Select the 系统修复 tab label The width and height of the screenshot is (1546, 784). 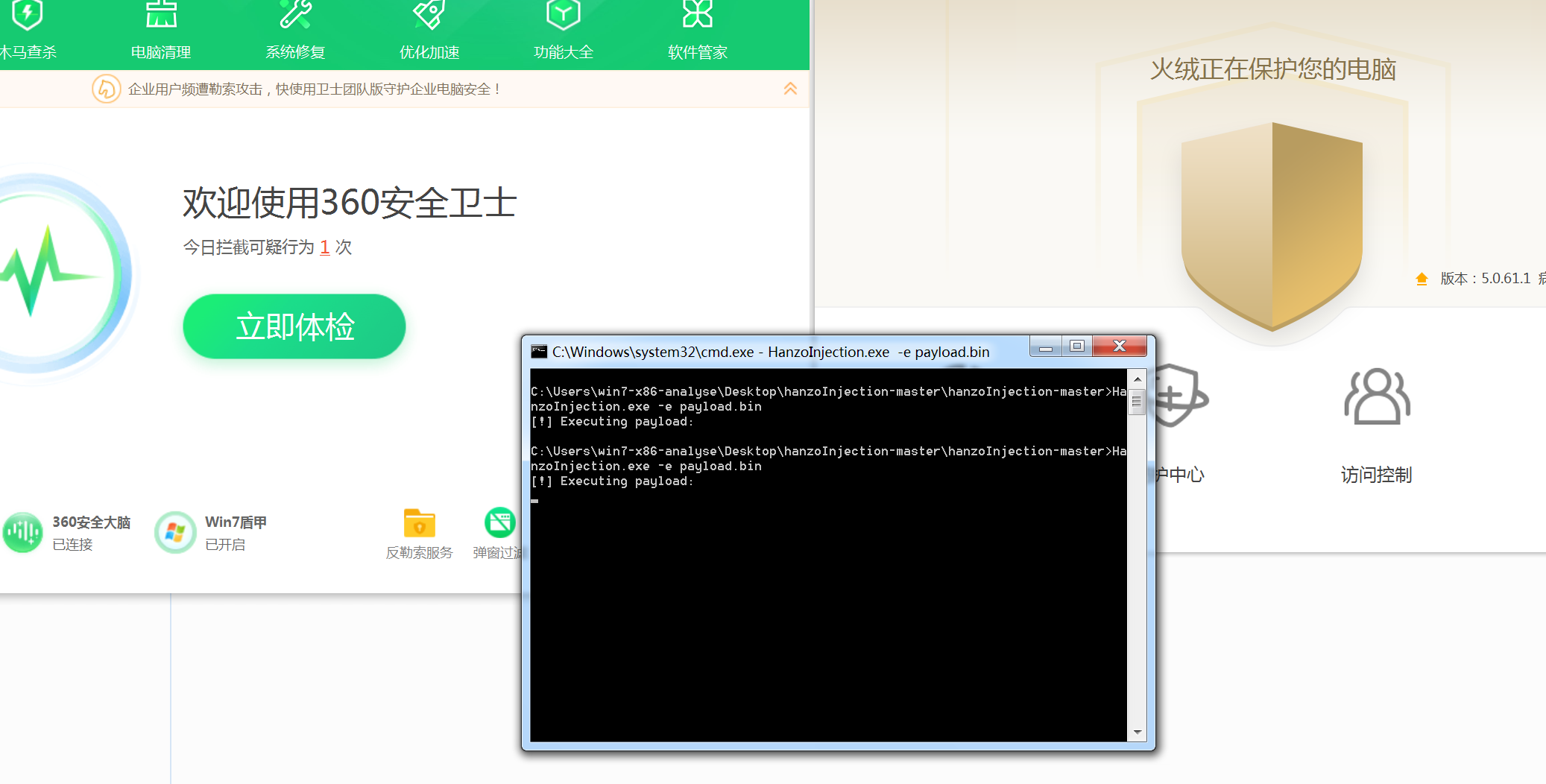(295, 52)
